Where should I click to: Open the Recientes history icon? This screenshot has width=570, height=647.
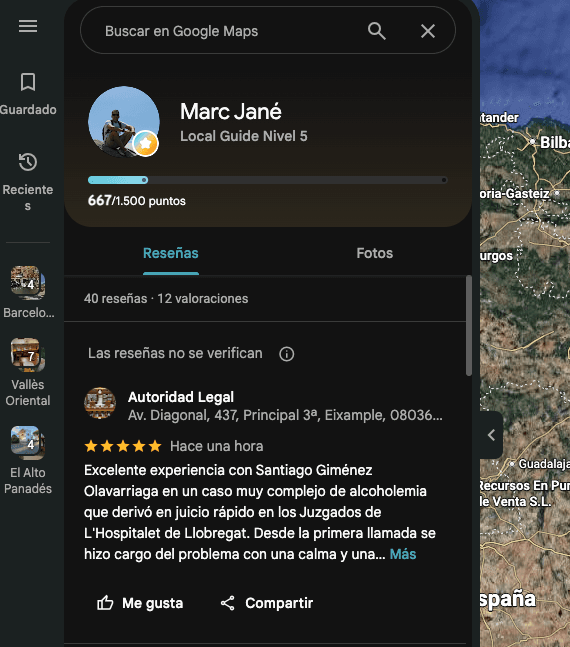click(x=28, y=162)
